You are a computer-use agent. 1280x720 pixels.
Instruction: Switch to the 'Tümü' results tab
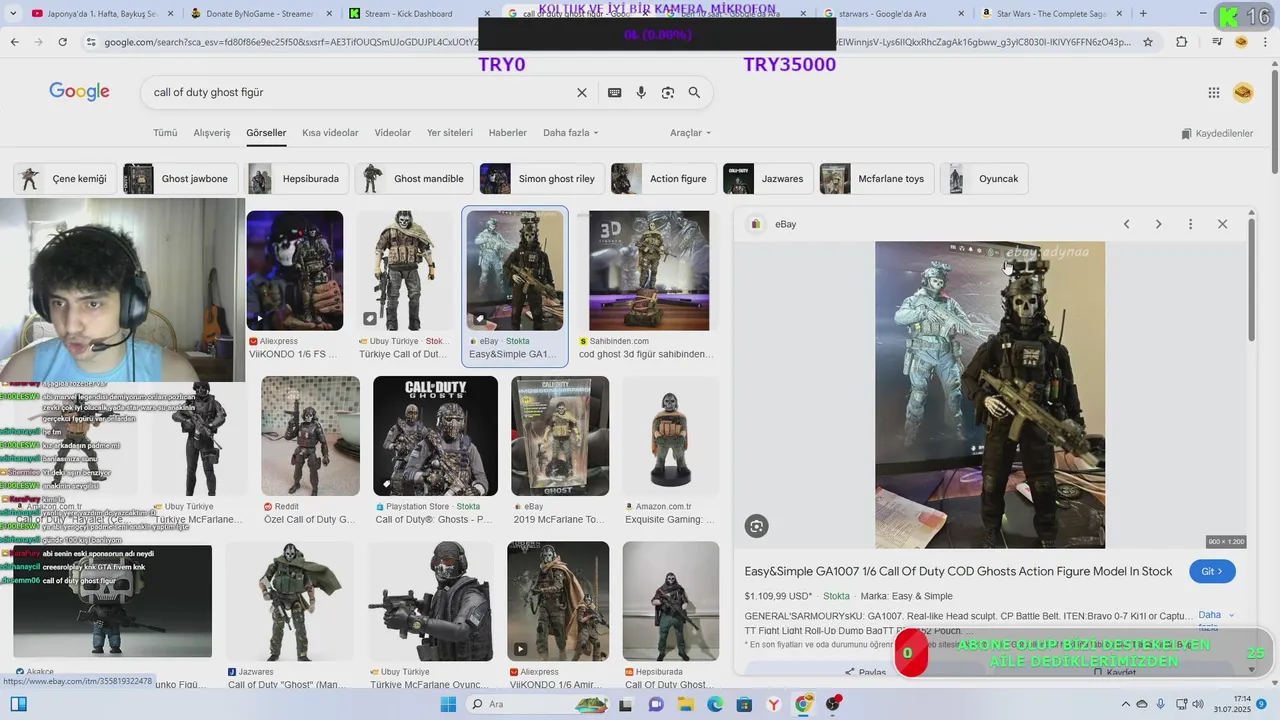[x=165, y=133]
